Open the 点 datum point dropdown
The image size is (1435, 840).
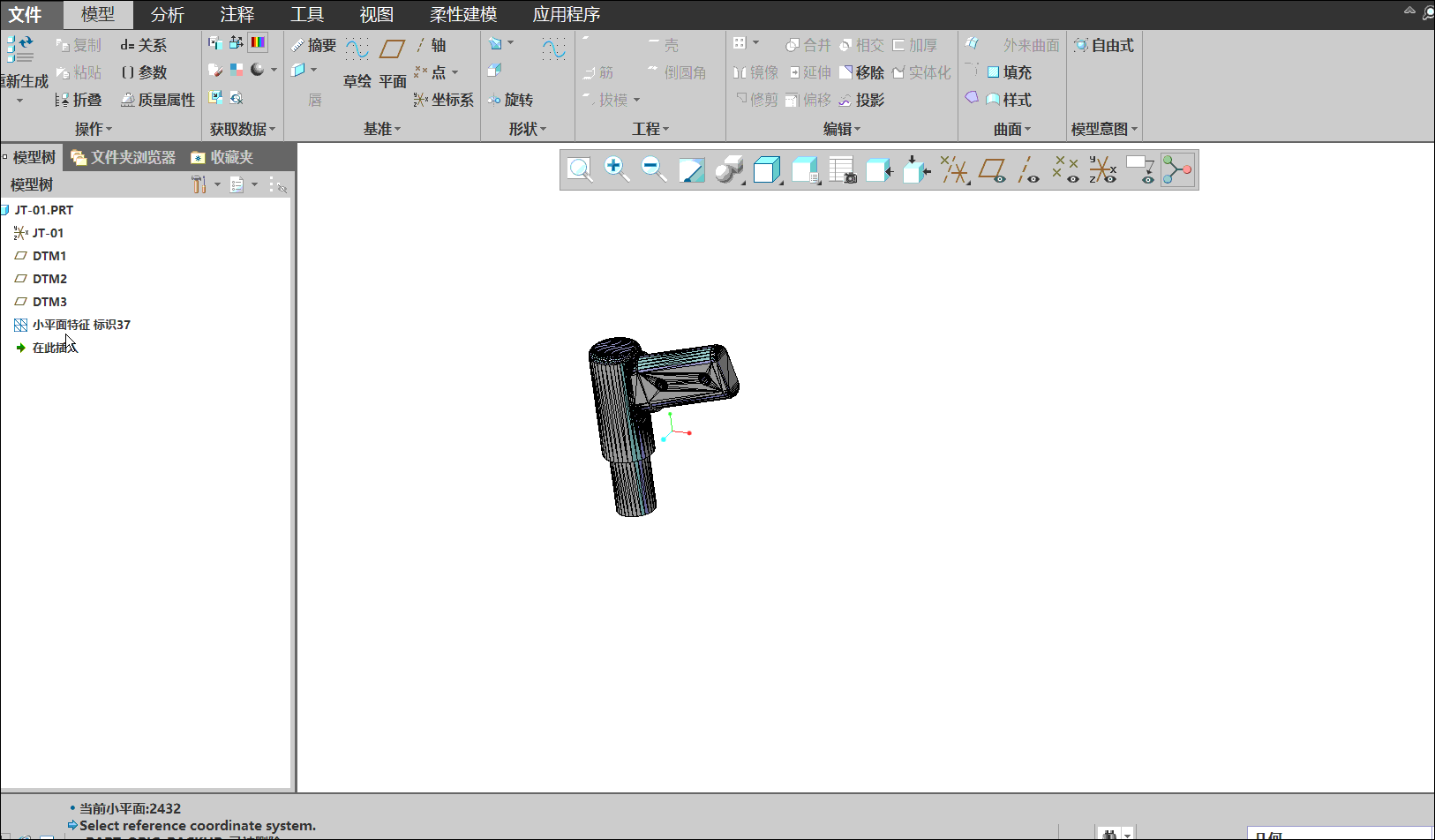[455, 72]
